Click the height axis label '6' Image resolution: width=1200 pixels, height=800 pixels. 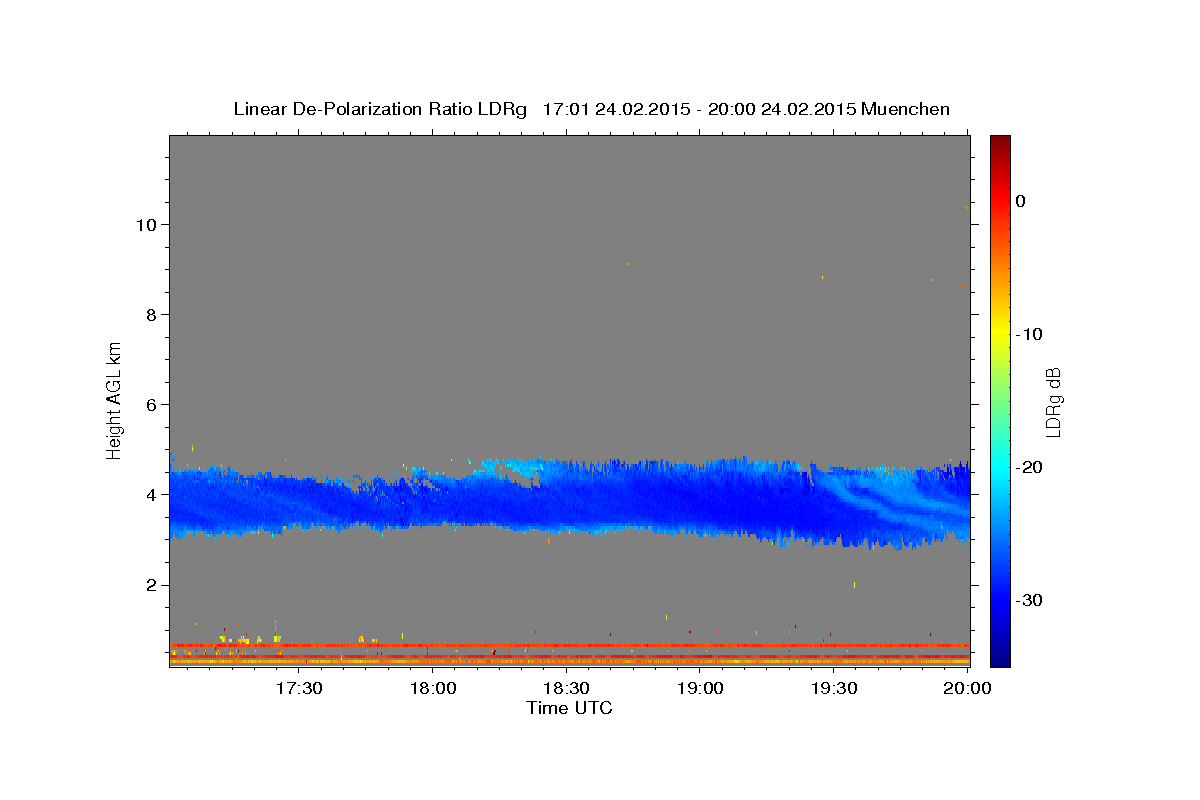(151, 404)
